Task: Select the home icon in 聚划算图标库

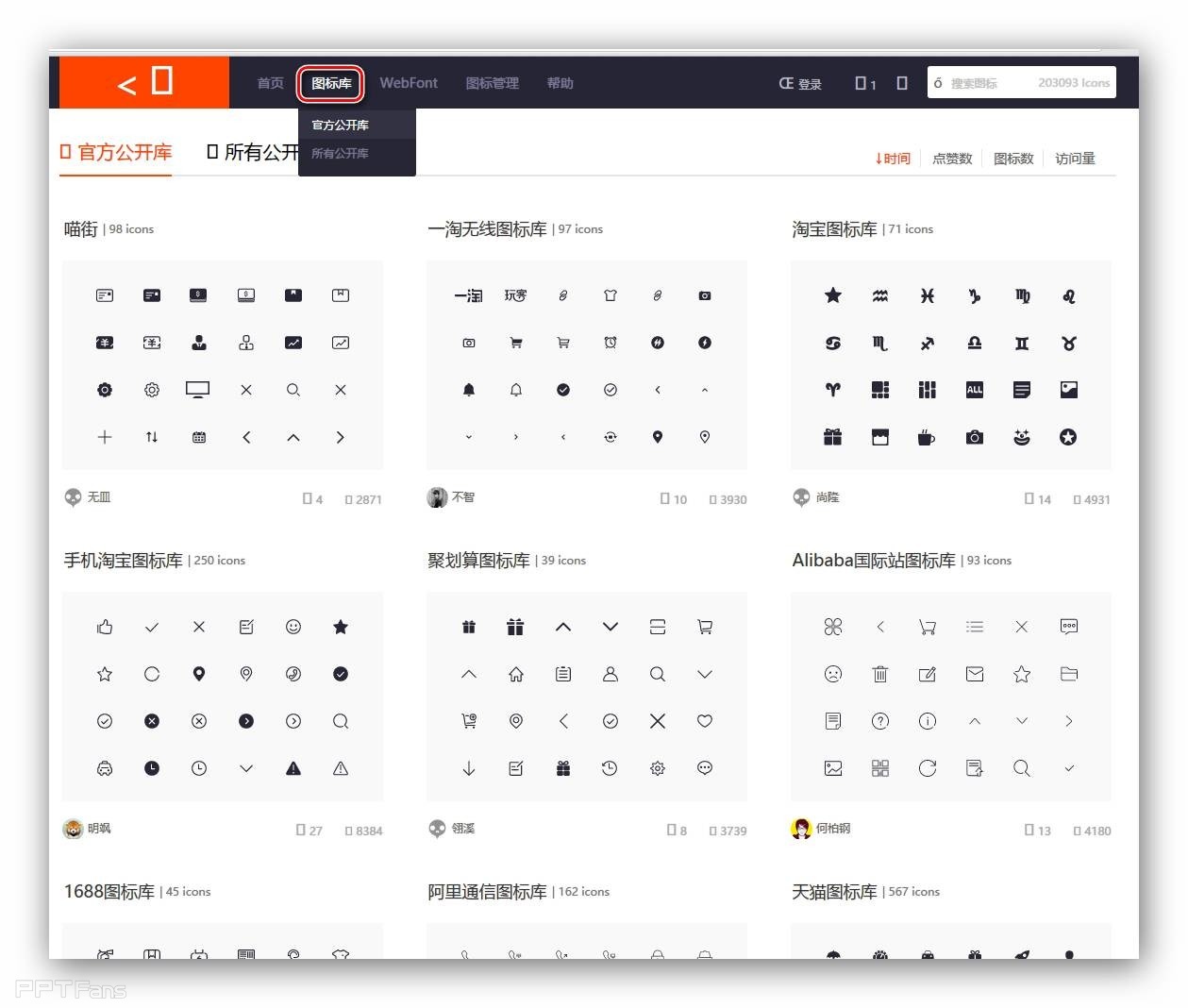Action: tap(516, 674)
